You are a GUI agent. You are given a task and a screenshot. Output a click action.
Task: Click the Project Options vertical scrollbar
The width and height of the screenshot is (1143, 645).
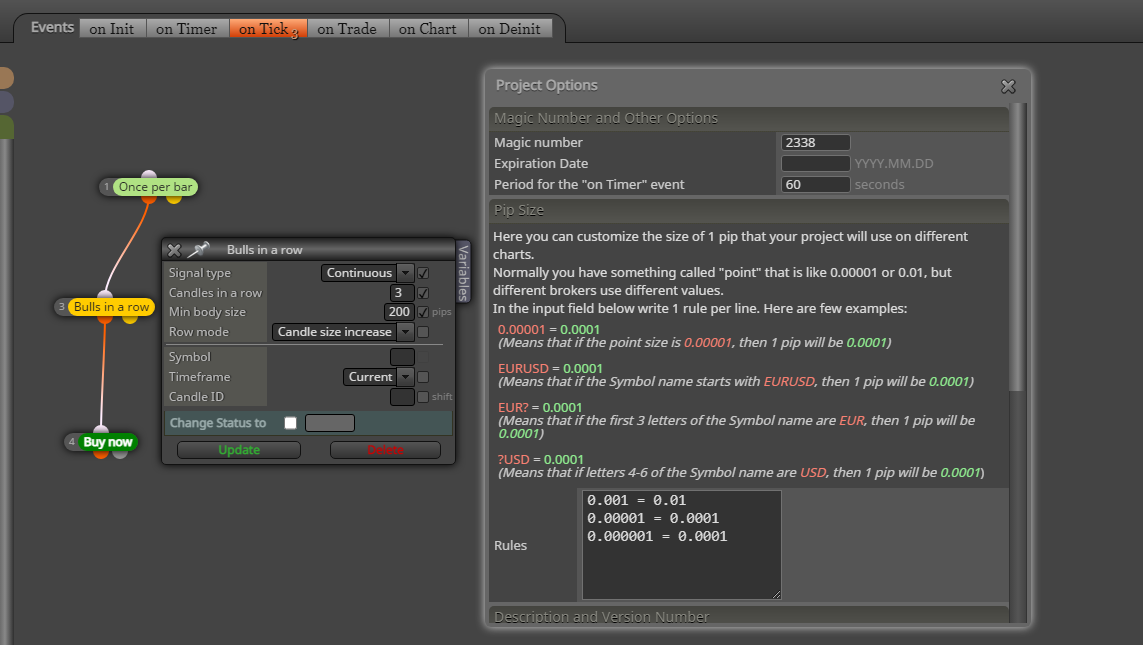[x=1018, y=248]
